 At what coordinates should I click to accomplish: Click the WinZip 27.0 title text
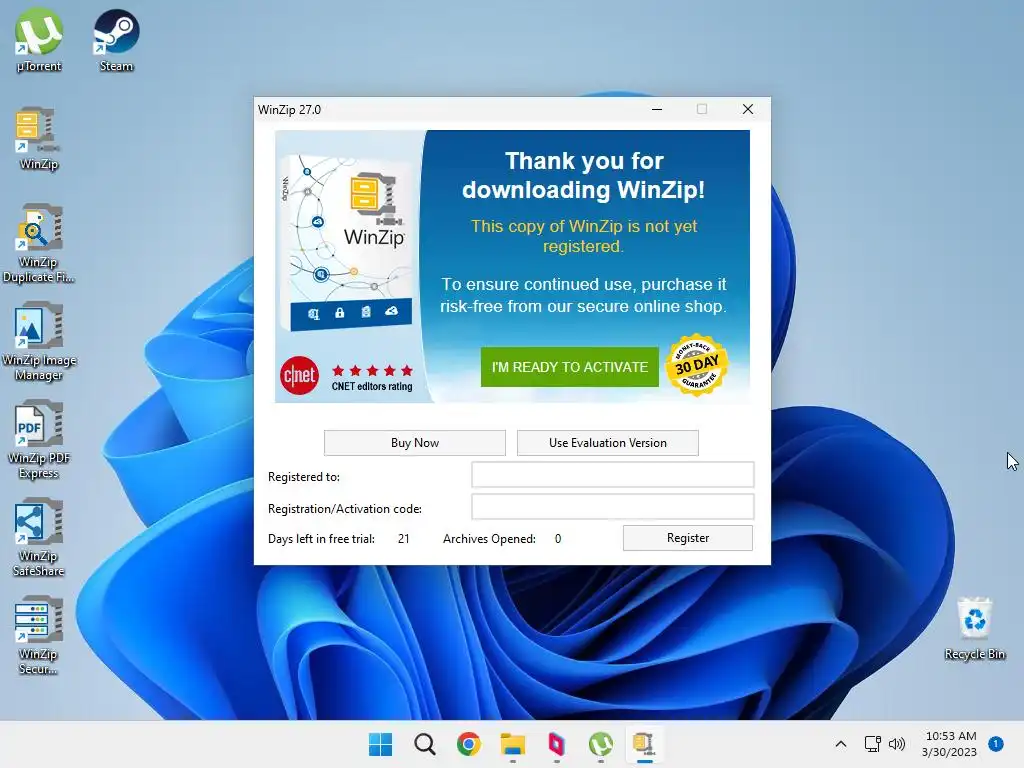coord(289,110)
